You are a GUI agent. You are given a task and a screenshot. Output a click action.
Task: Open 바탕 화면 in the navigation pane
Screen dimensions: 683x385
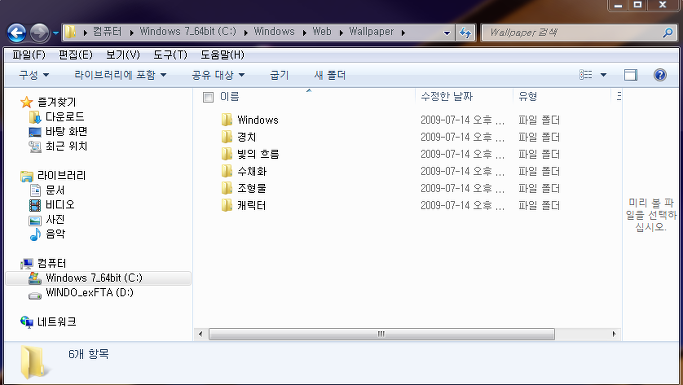(x=58, y=132)
